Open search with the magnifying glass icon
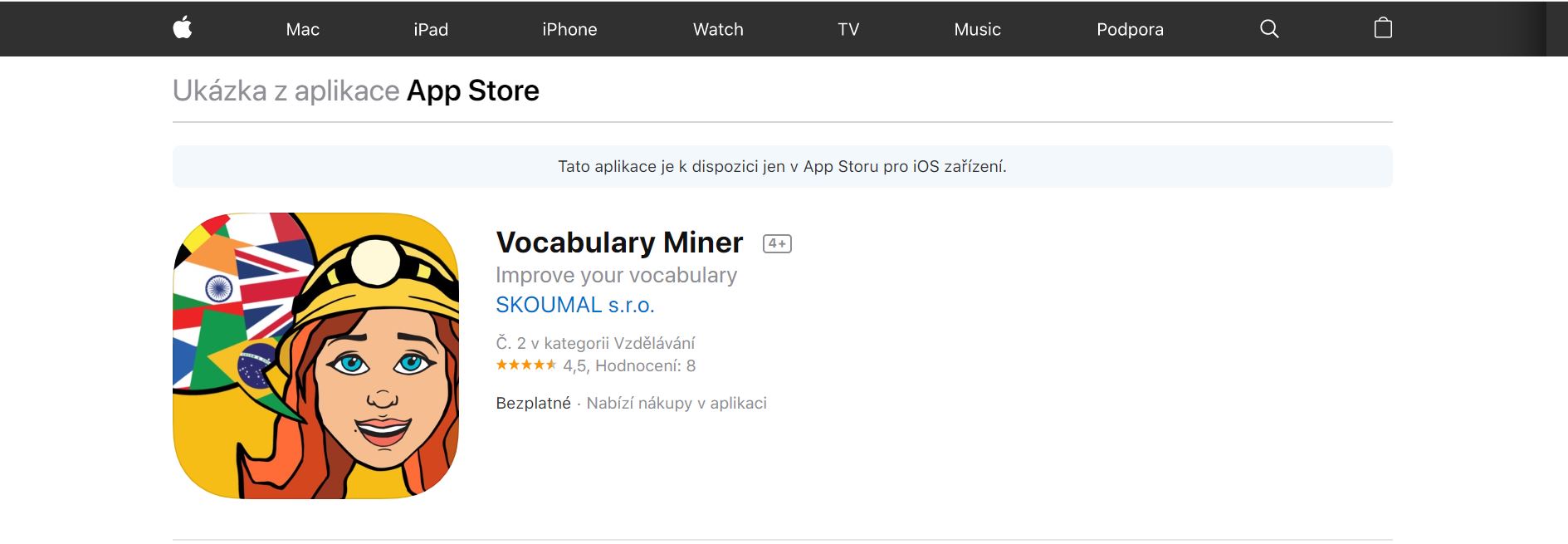Image resolution: width=1568 pixels, height=544 pixels. 1269,29
